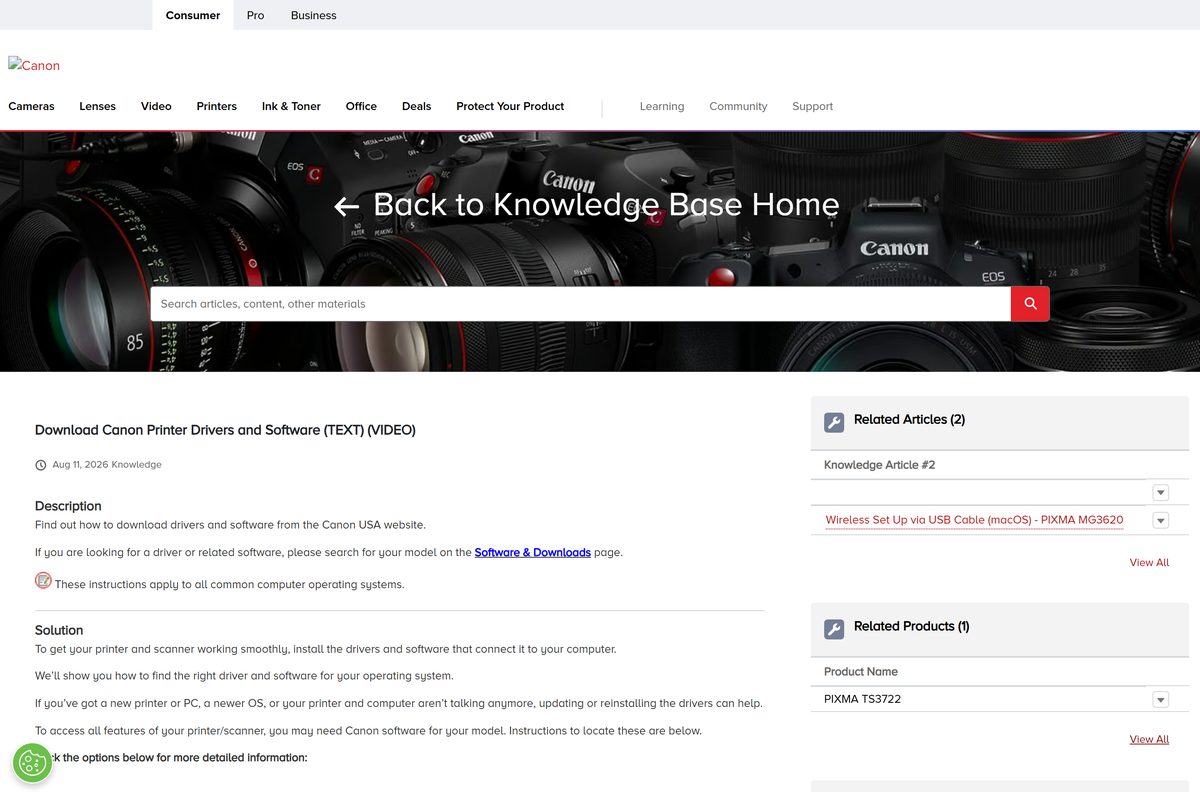
Task: Open the Ink & Toner menu
Action: click(291, 106)
